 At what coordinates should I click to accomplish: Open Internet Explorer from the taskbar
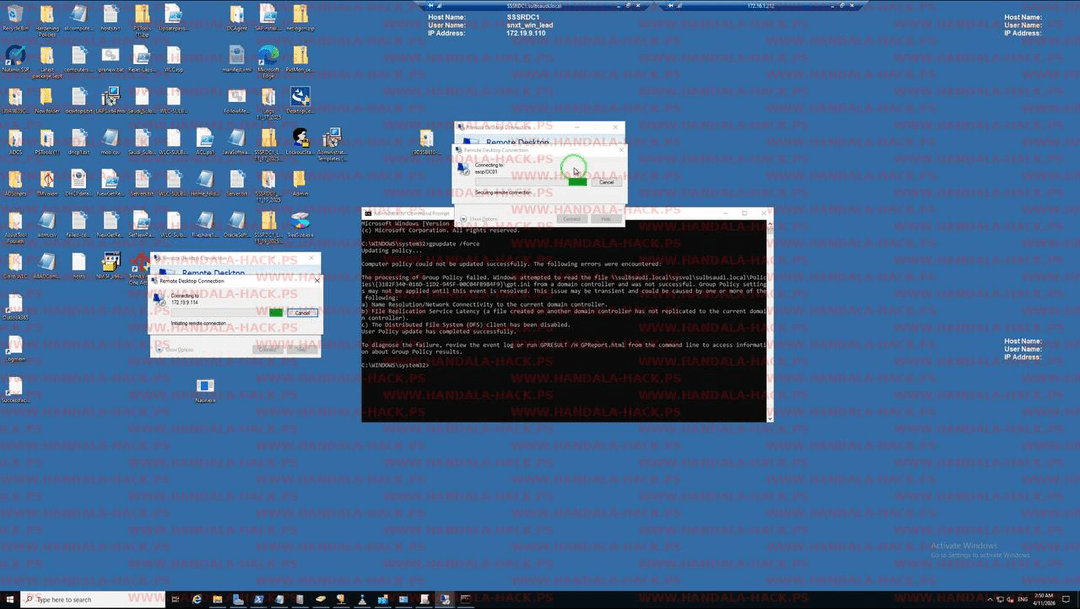197,599
